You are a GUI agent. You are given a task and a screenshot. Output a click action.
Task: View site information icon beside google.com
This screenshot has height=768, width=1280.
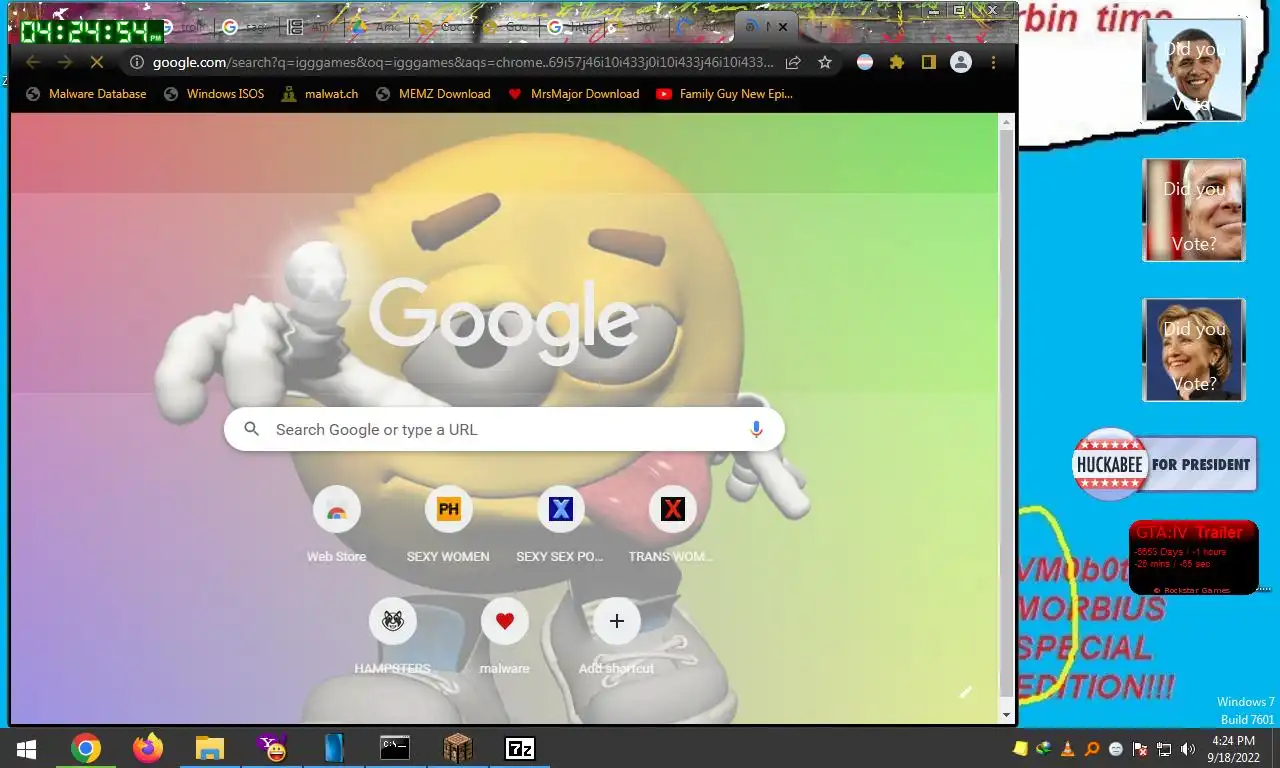coord(137,62)
